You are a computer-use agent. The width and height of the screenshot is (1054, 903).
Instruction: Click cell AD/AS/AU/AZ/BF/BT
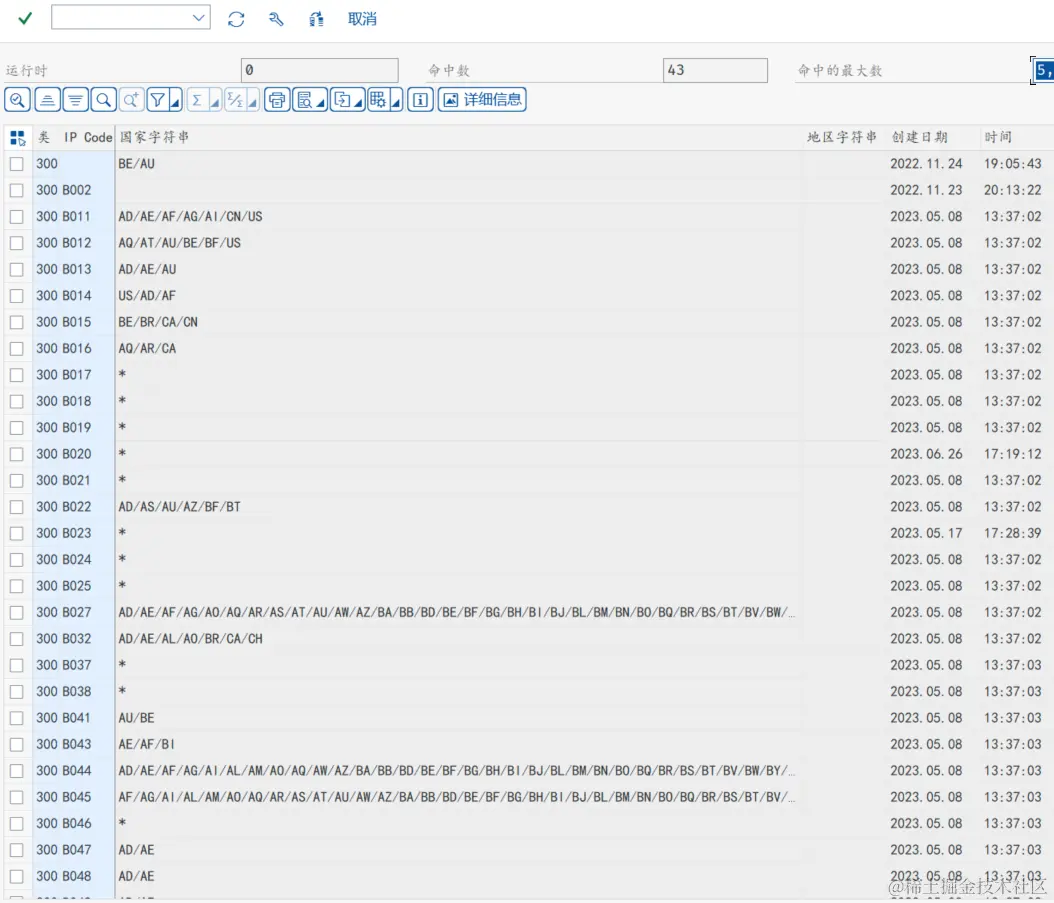tap(179, 507)
